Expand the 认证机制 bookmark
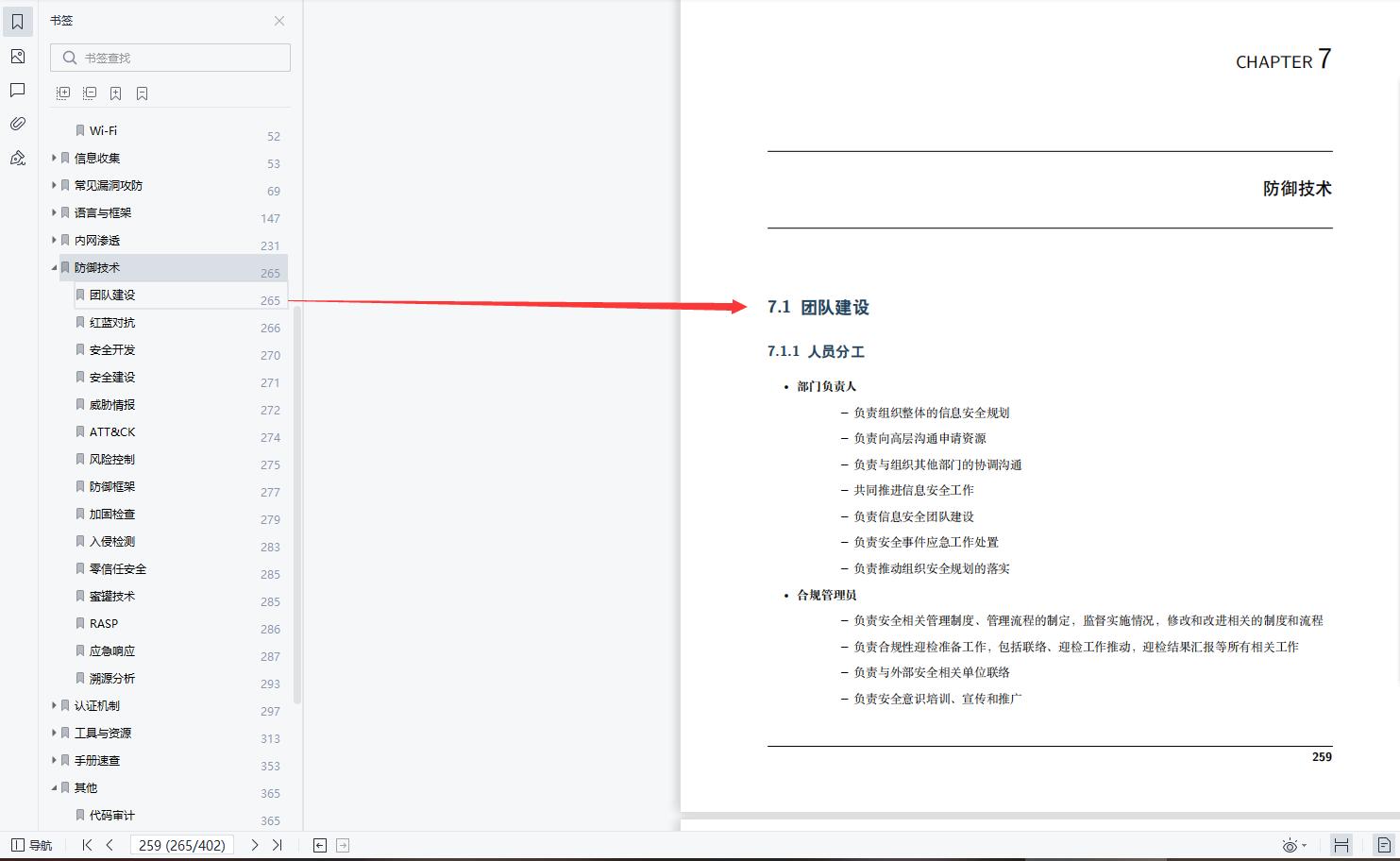 tap(54, 705)
